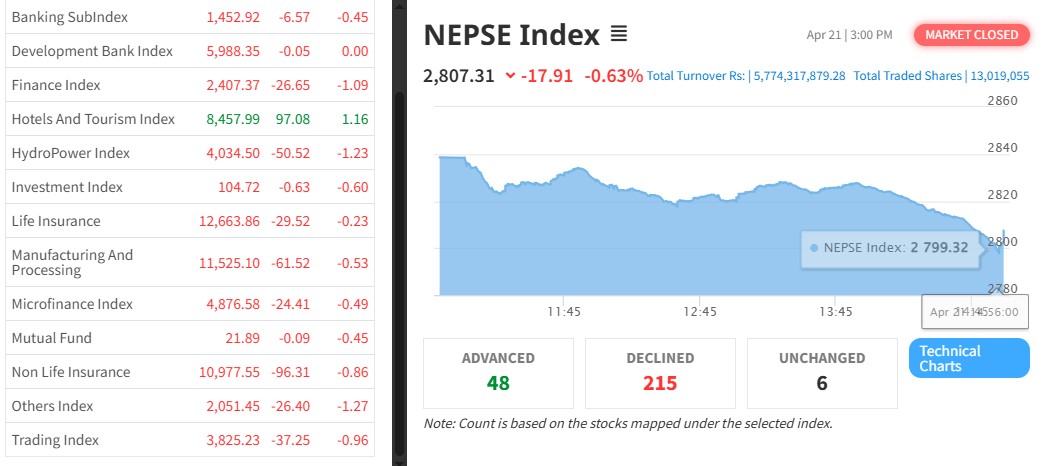Open the Investment Index entry
The image size is (1042, 466).
pos(67,187)
